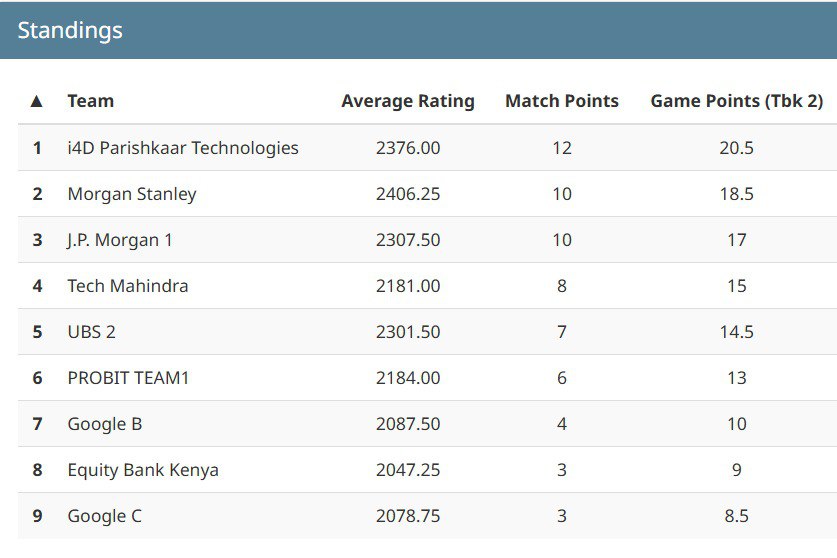Sort by Match Points column header
The height and width of the screenshot is (558, 837).
click(561, 101)
